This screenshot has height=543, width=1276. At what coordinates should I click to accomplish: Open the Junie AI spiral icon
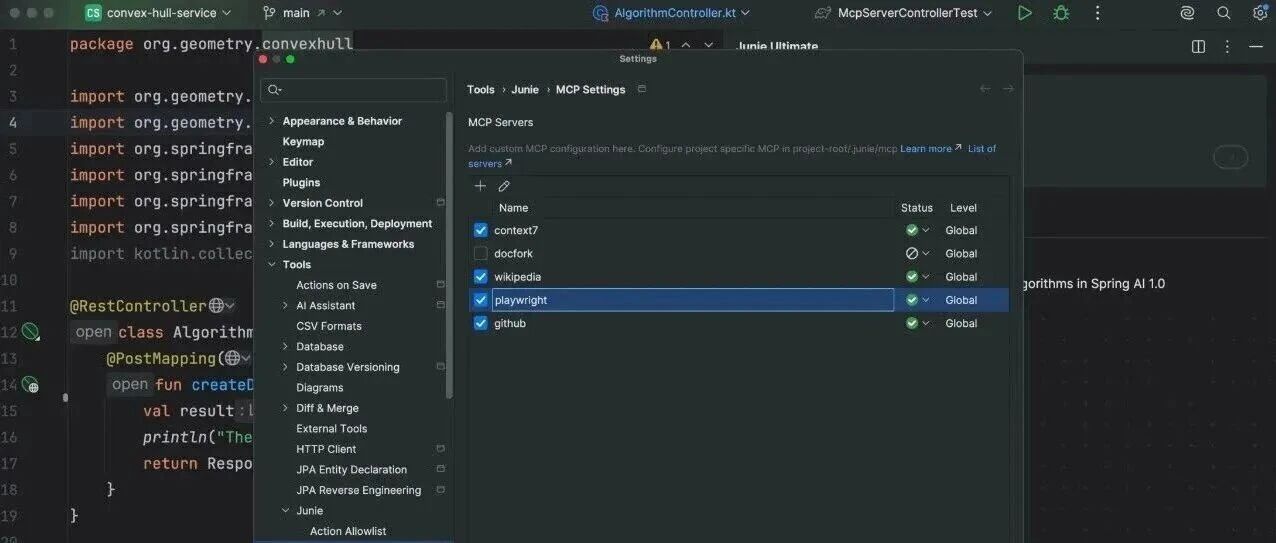[x=1187, y=13]
